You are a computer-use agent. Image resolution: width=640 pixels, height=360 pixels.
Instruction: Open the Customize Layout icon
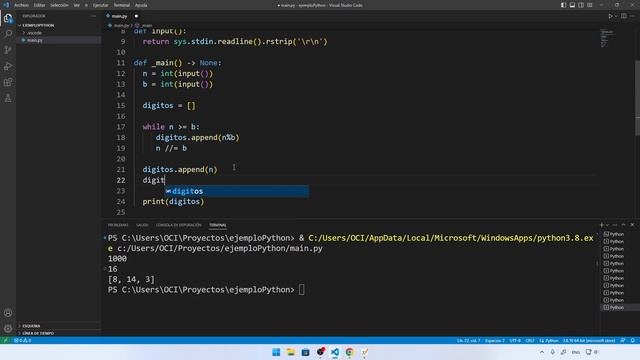[x=590, y=5]
